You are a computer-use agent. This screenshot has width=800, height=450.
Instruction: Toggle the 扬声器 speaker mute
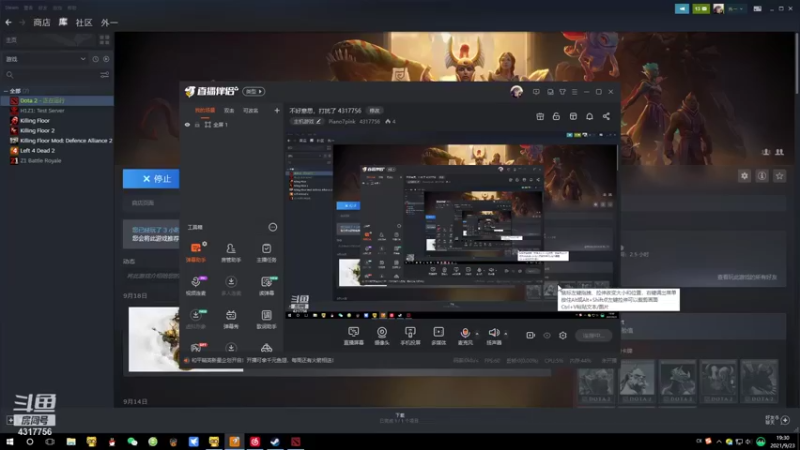[493, 336]
